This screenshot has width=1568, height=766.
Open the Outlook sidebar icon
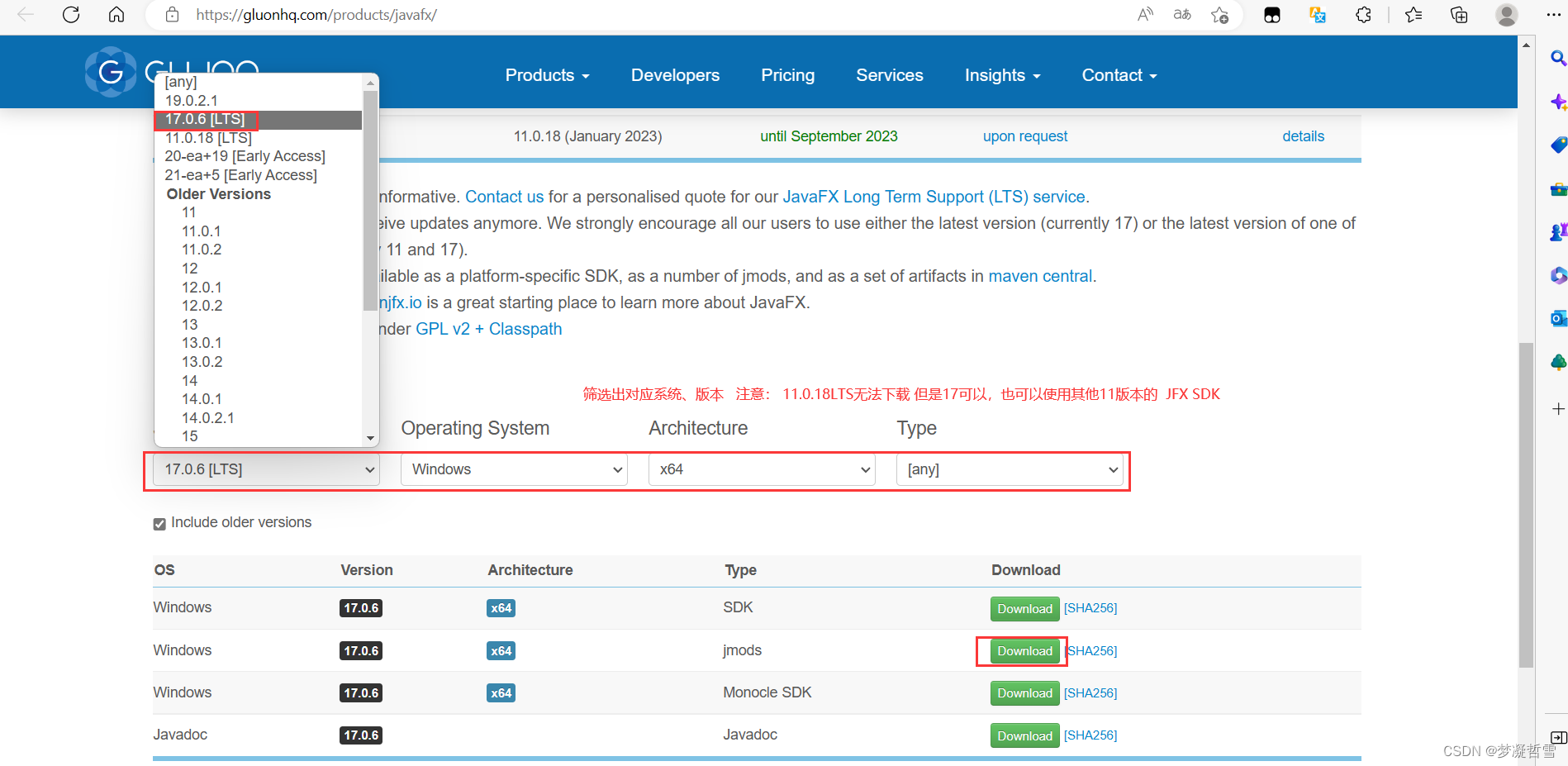tap(1558, 318)
